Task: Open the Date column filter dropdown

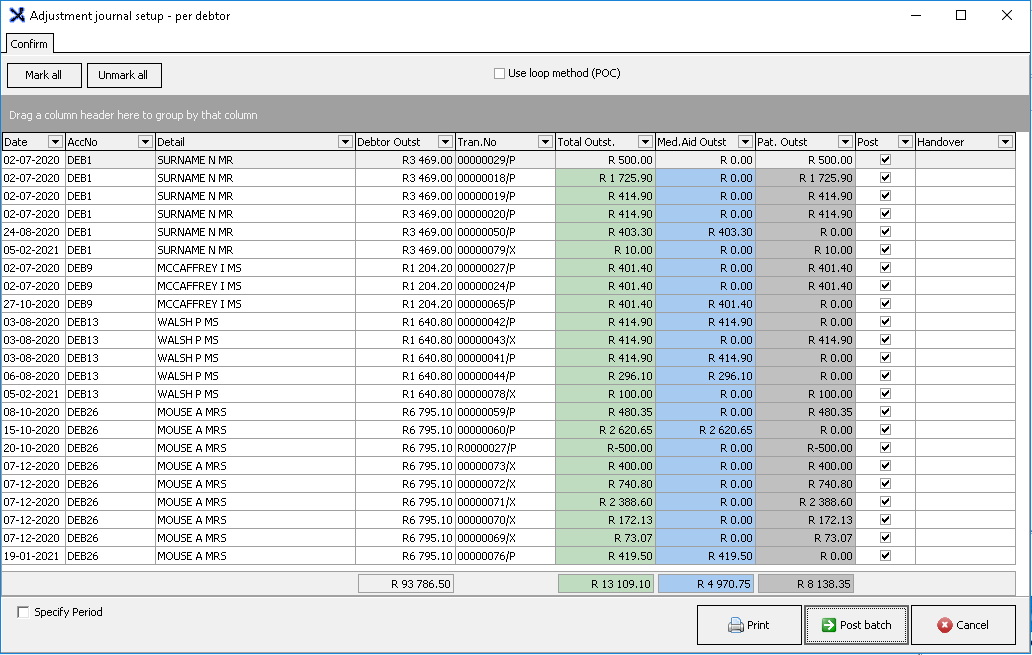Action: (x=55, y=142)
